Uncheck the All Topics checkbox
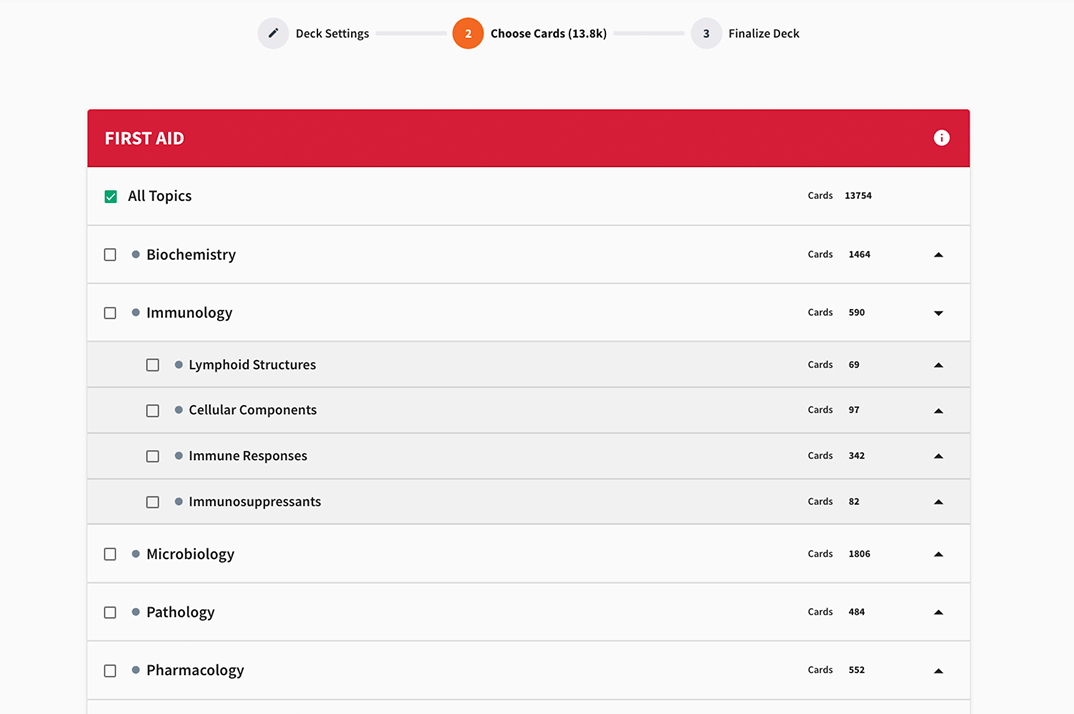Screen dimensions: 1074x714 pyautogui.click(x=110, y=197)
